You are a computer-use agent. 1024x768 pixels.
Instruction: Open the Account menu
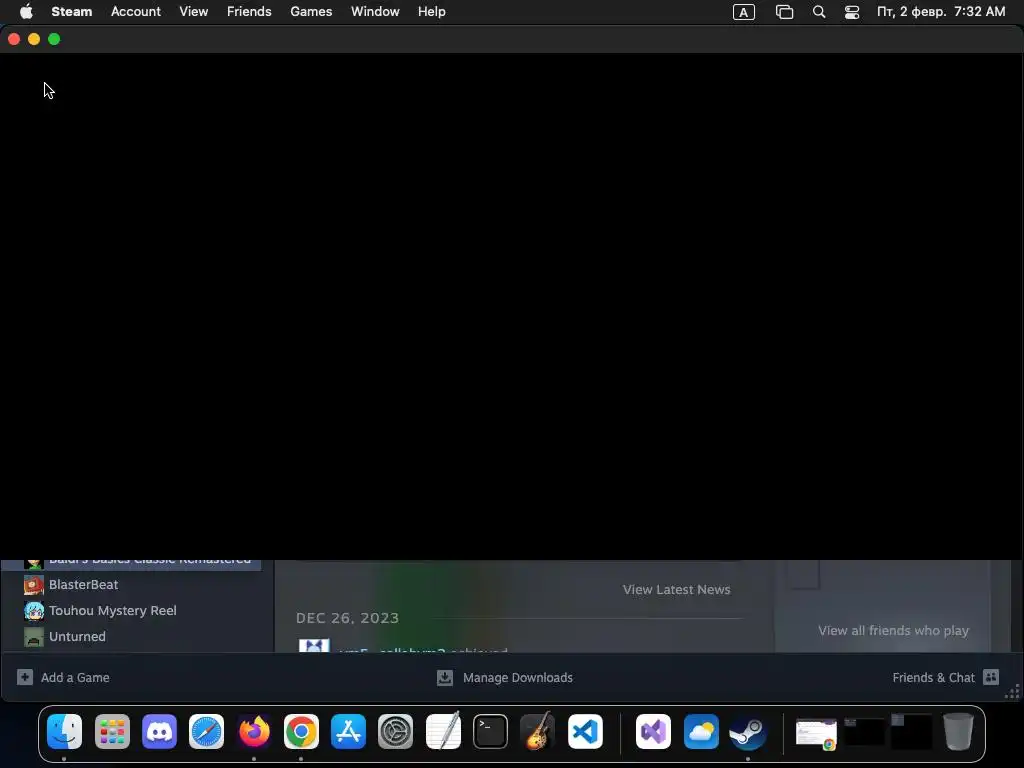click(136, 12)
